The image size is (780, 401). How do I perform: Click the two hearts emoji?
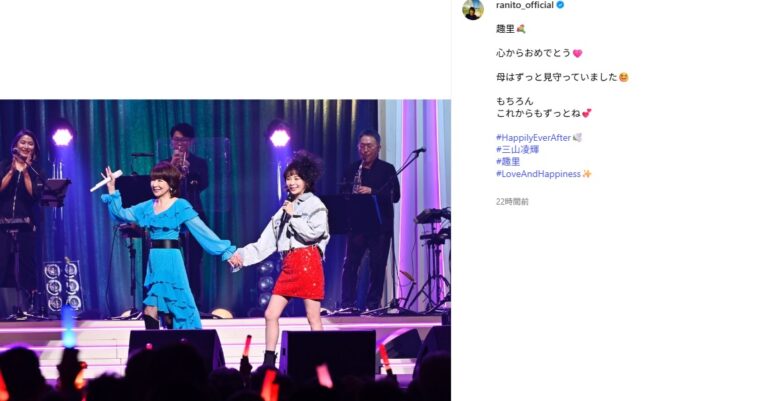pos(587,113)
